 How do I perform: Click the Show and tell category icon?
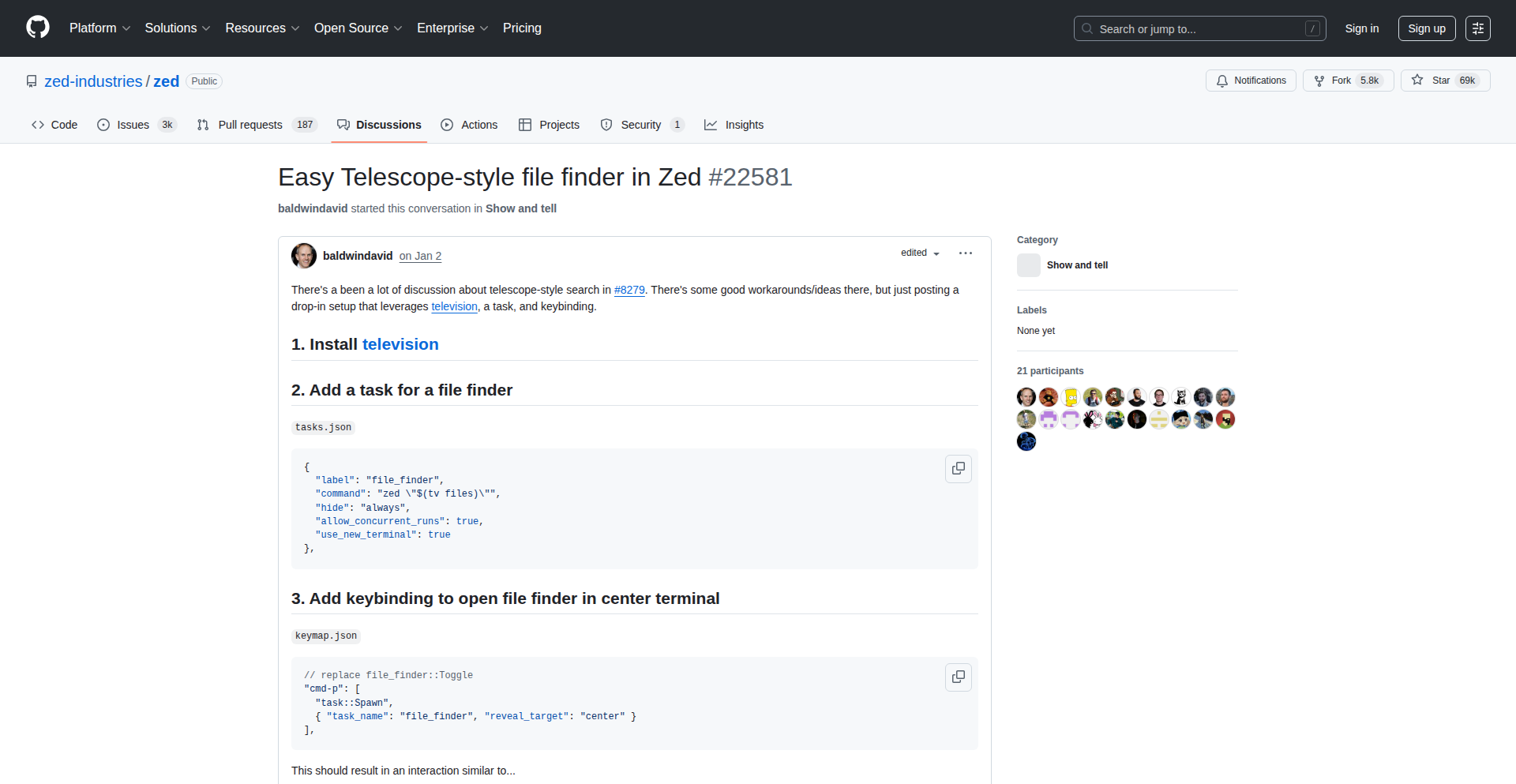click(x=1028, y=265)
